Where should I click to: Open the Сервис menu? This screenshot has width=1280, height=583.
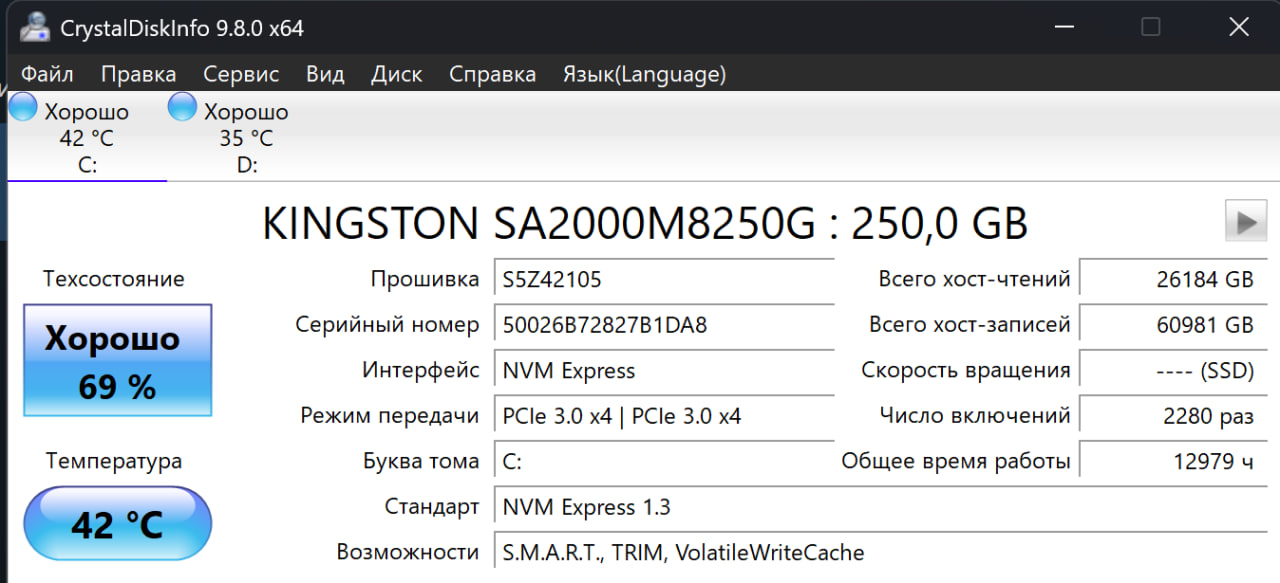[241, 74]
